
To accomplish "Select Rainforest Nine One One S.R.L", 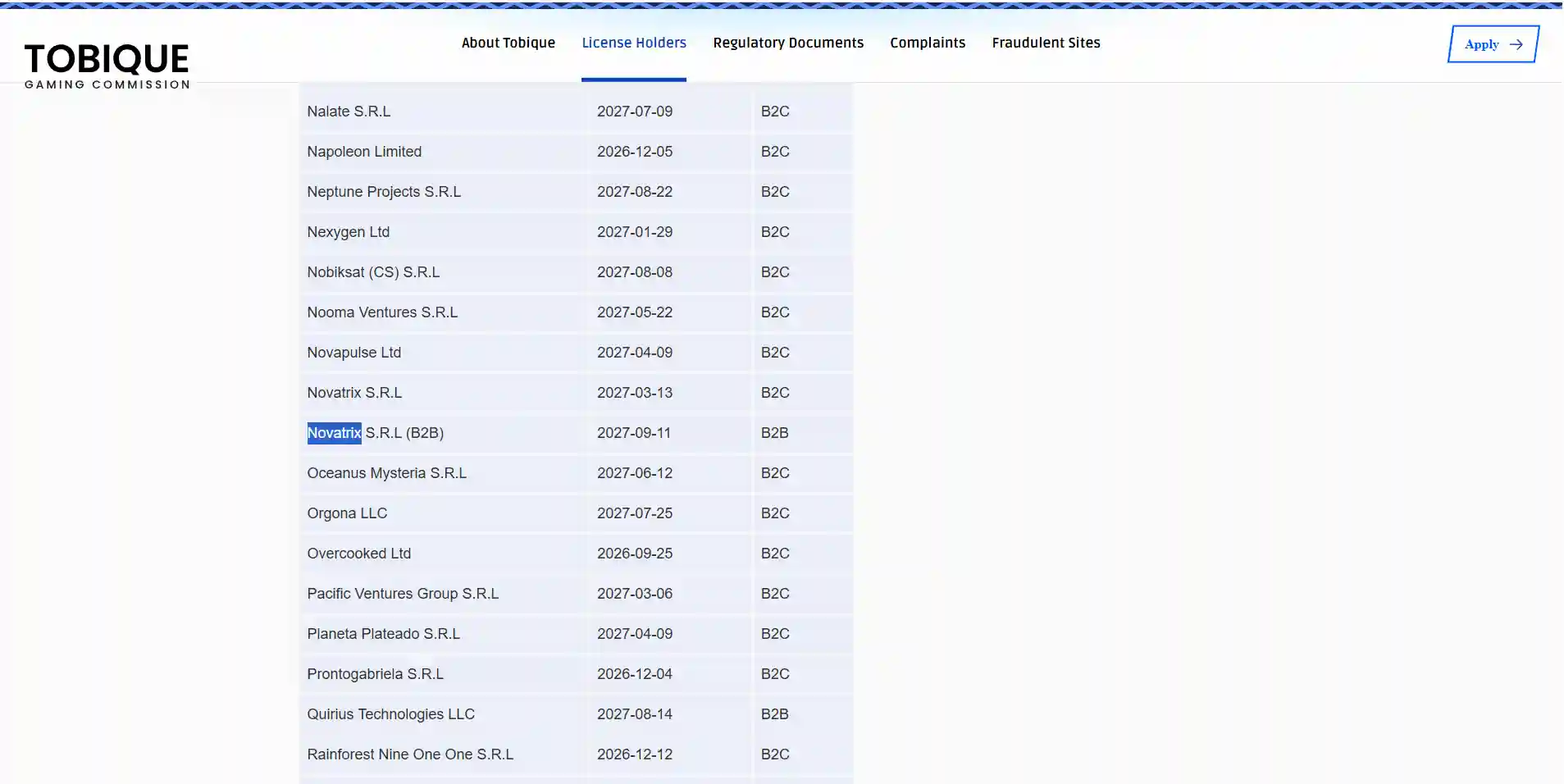I will pos(410,754).
